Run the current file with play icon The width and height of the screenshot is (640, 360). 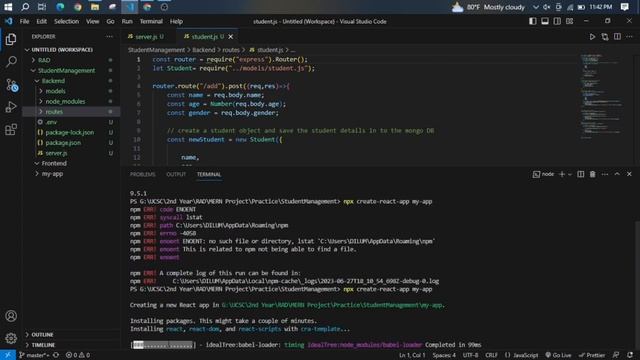point(592,37)
